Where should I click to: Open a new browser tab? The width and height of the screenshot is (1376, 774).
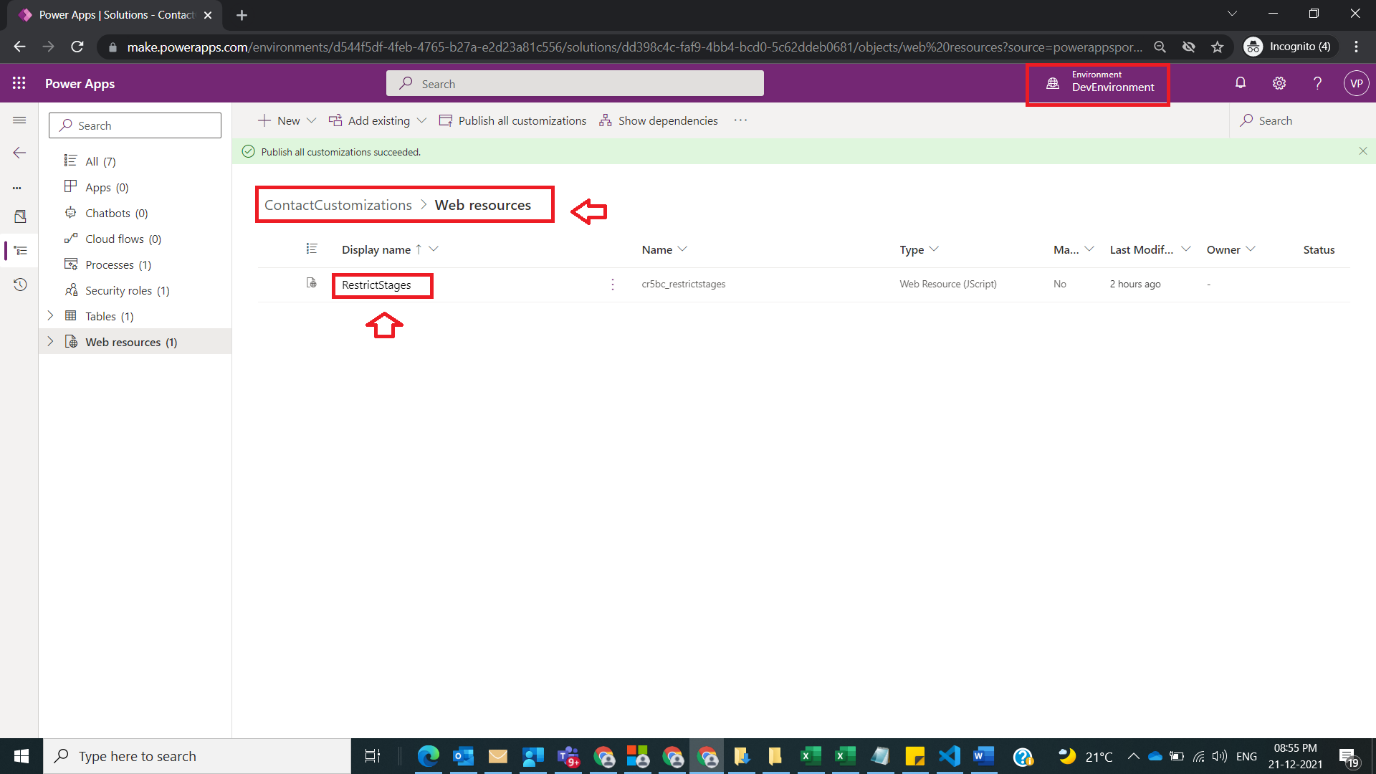242,15
